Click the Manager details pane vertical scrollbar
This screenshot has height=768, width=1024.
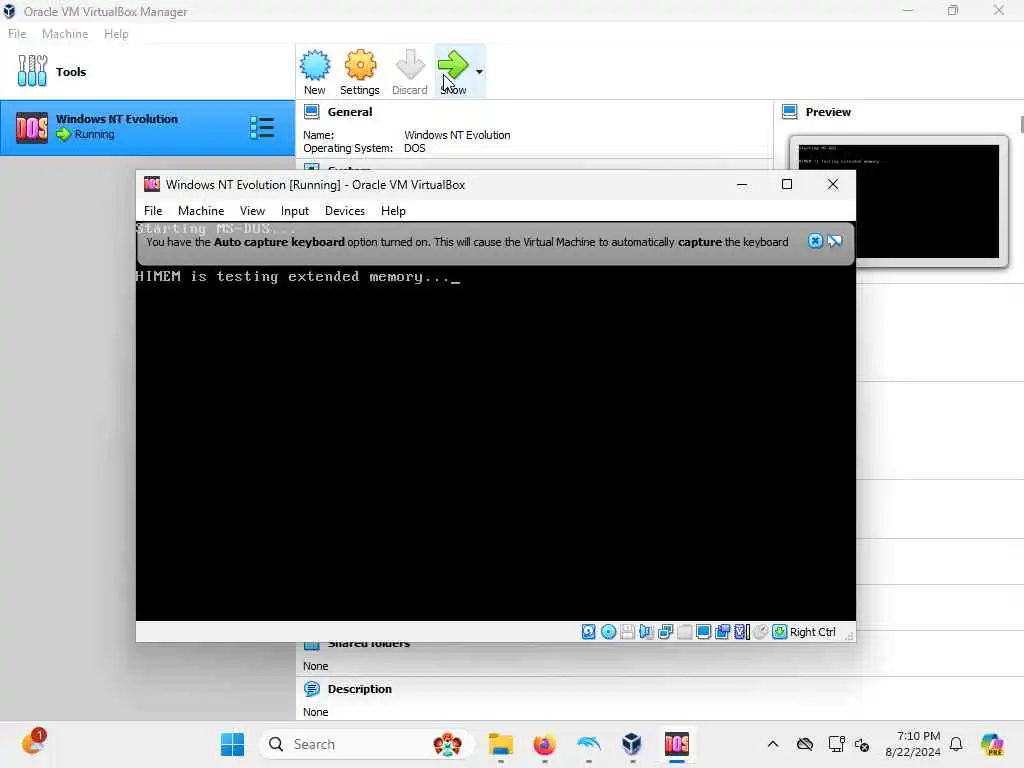[x=1021, y=124]
